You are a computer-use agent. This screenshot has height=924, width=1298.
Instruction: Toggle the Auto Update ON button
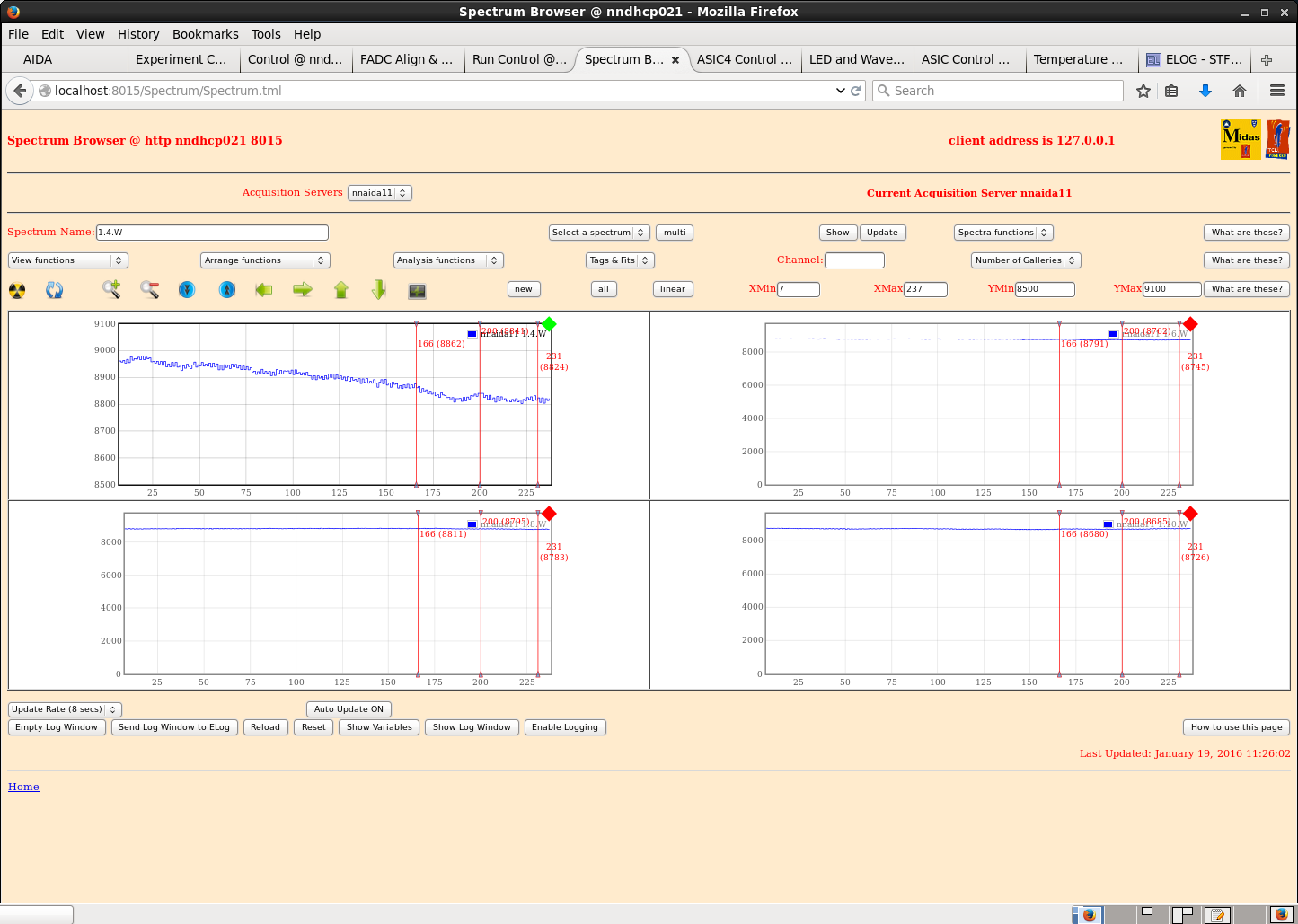(349, 709)
